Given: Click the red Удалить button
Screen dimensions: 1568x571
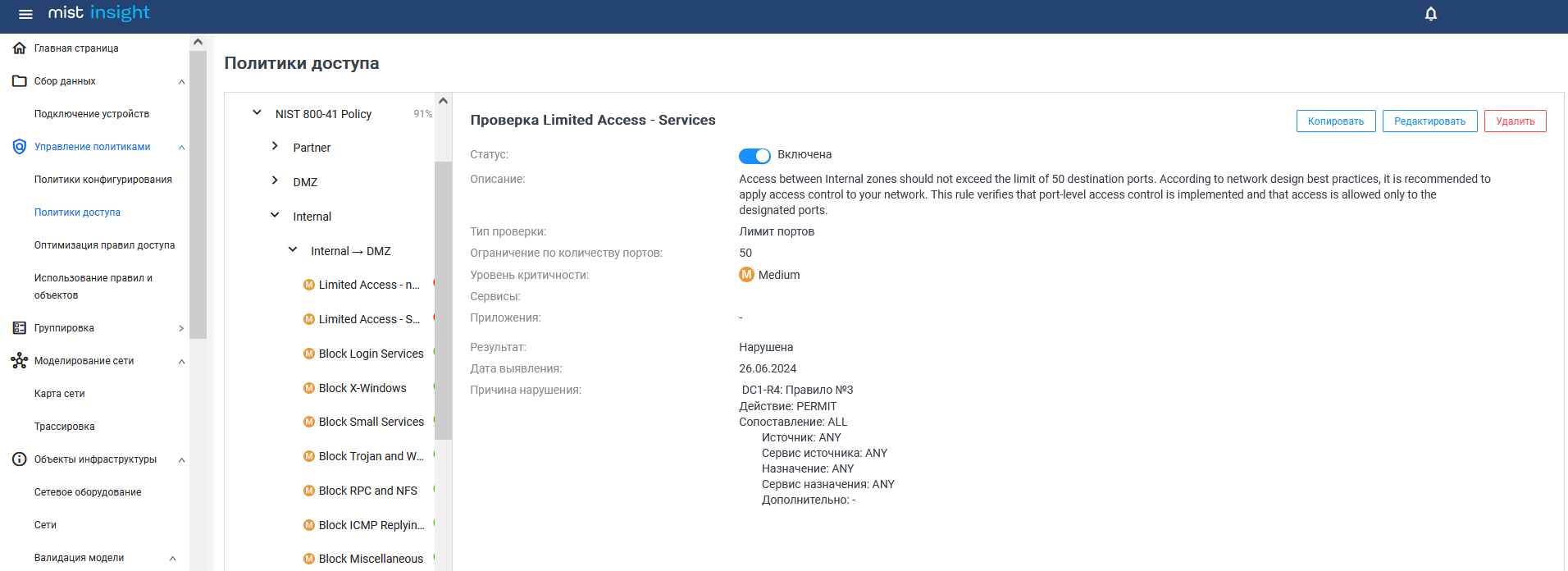Looking at the screenshot, I should (x=1515, y=121).
